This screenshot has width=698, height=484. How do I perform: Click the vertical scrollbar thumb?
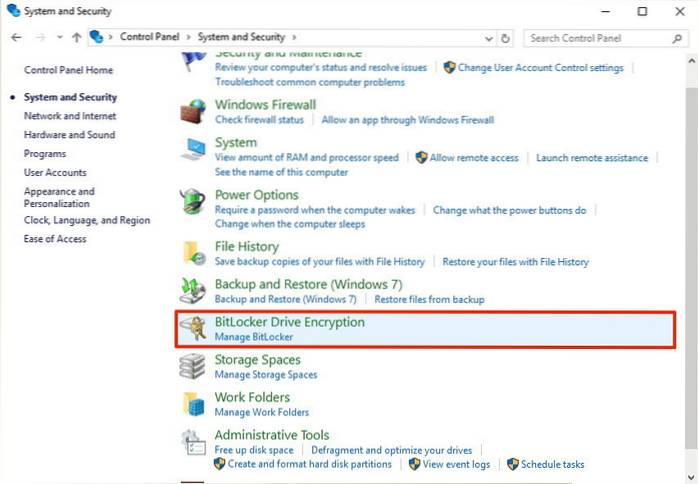click(692, 267)
